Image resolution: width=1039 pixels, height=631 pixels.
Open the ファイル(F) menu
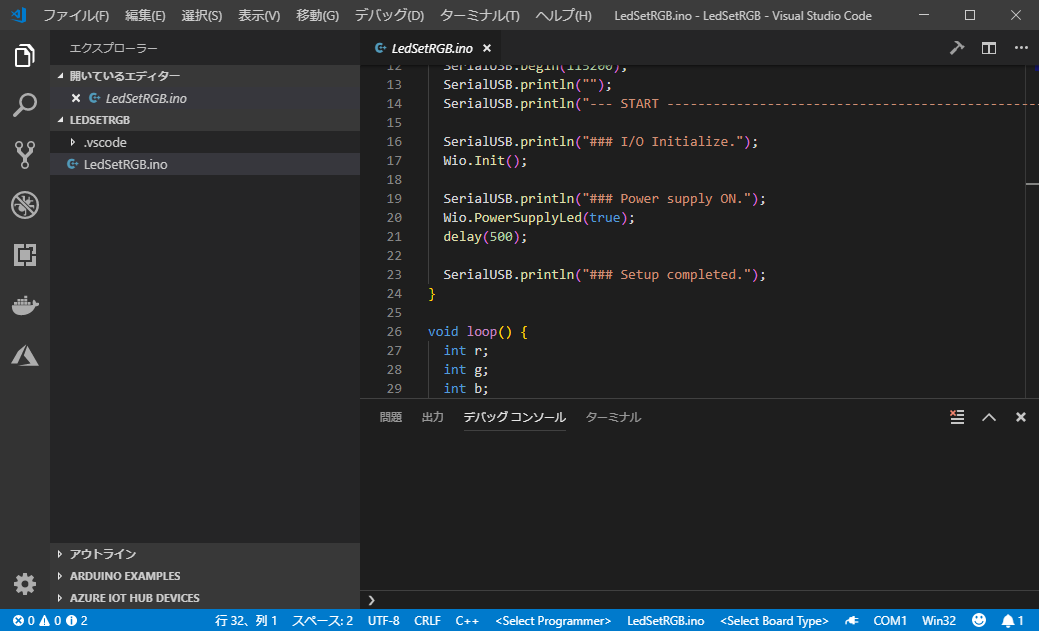pos(76,15)
